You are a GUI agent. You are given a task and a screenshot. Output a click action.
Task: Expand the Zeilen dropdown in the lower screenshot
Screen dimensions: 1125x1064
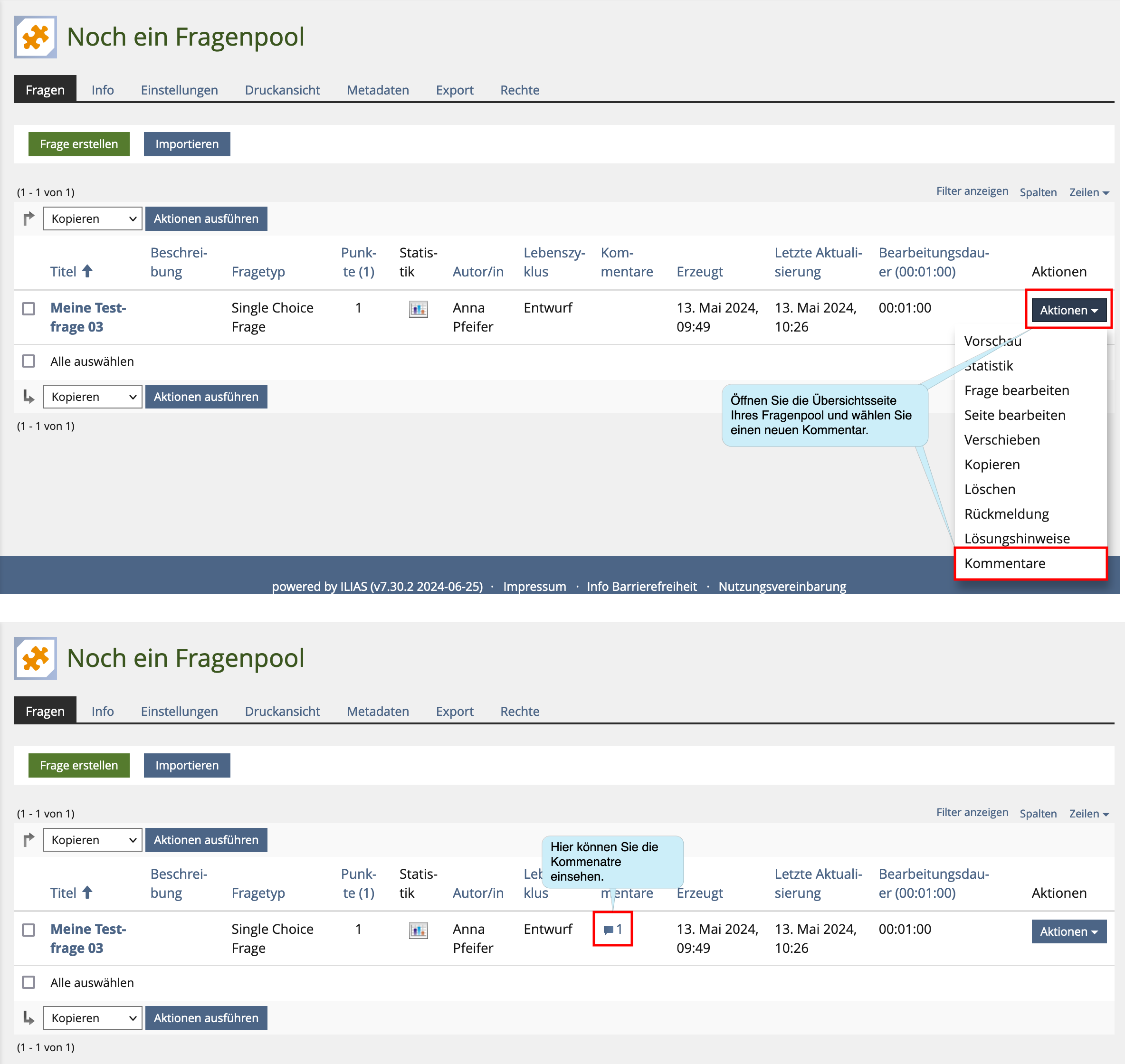(x=1089, y=813)
